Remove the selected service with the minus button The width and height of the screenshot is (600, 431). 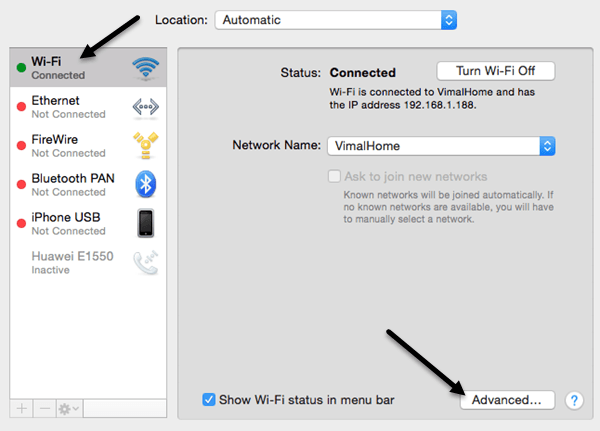tap(45, 409)
